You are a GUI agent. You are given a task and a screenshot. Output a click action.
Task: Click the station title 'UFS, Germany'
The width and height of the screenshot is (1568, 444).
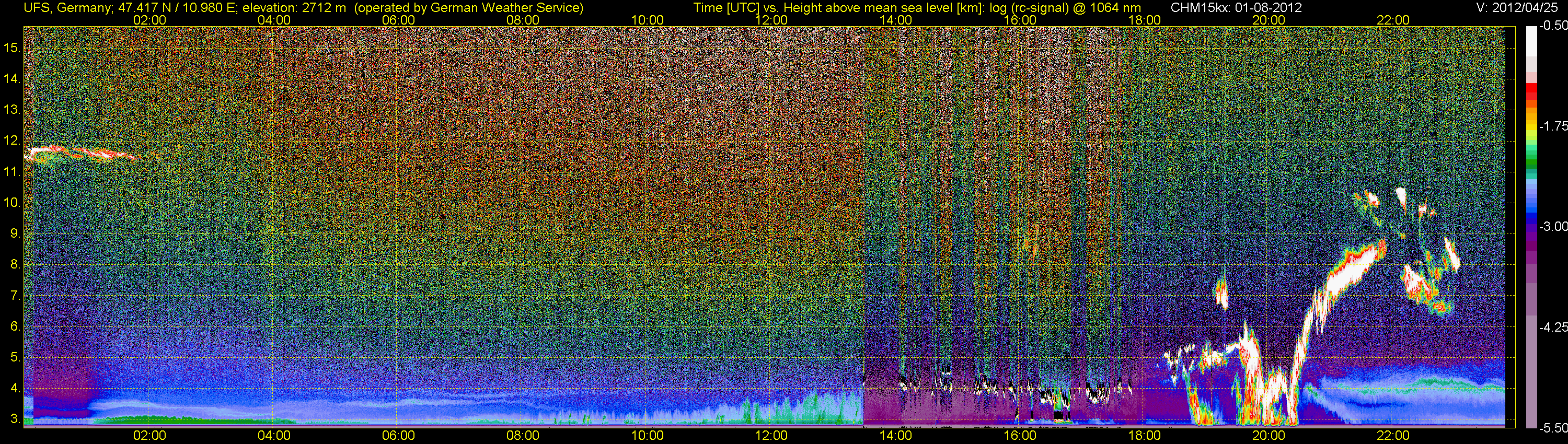point(67,8)
